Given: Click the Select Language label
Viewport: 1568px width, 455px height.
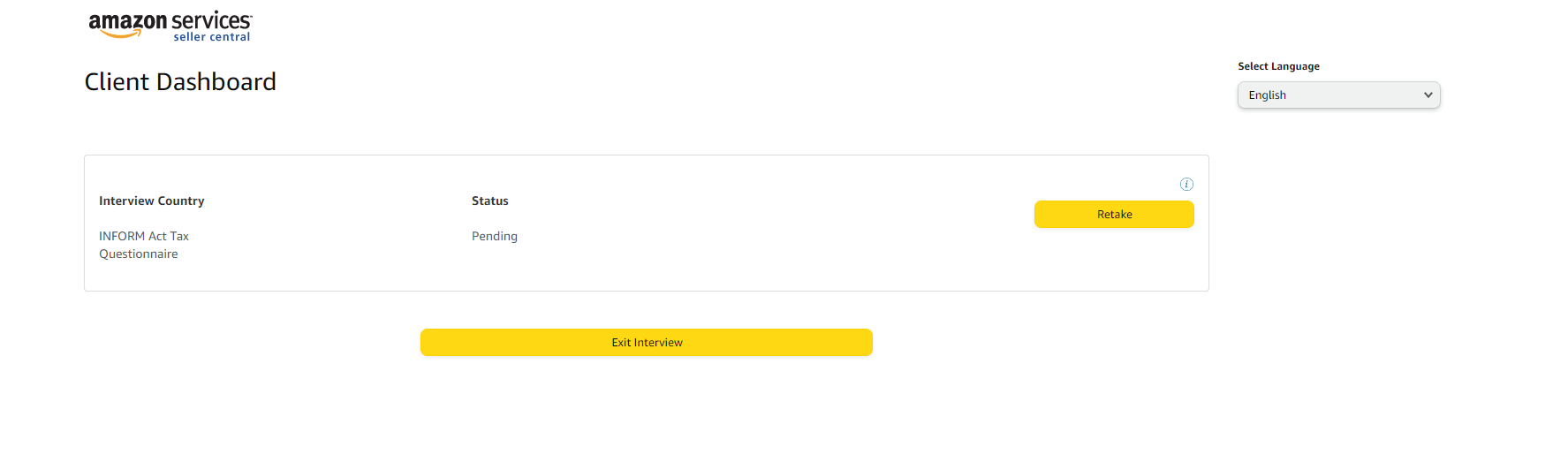Looking at the screenshot, I should coord(1278,66).
